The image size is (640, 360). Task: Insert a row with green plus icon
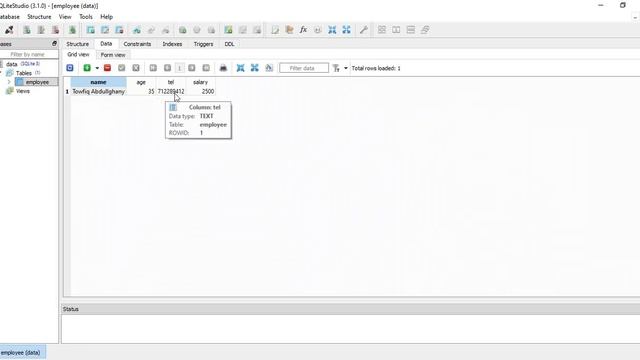coord(87,68)
